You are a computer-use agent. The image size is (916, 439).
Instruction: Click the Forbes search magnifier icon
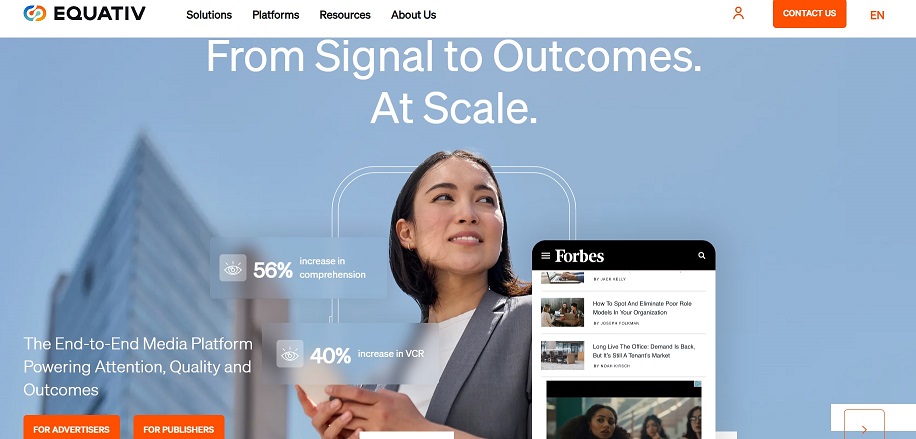(x=702, y=255)
